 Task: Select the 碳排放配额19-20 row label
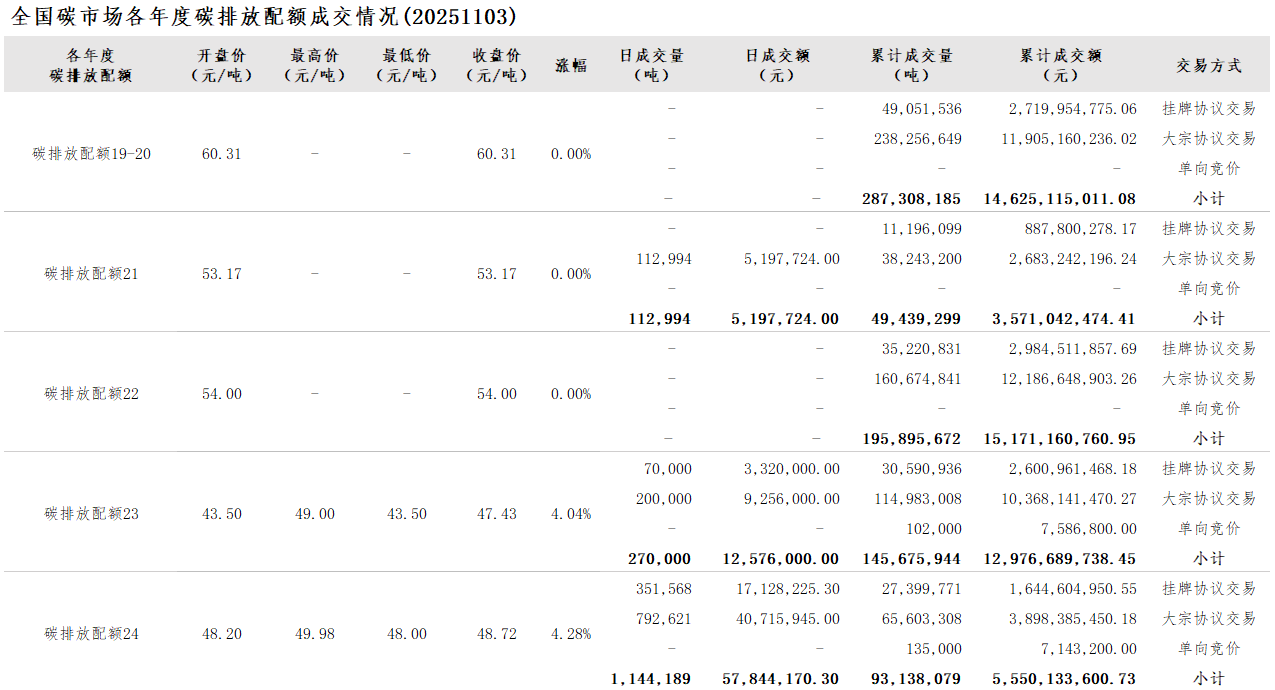pos(92,154)
